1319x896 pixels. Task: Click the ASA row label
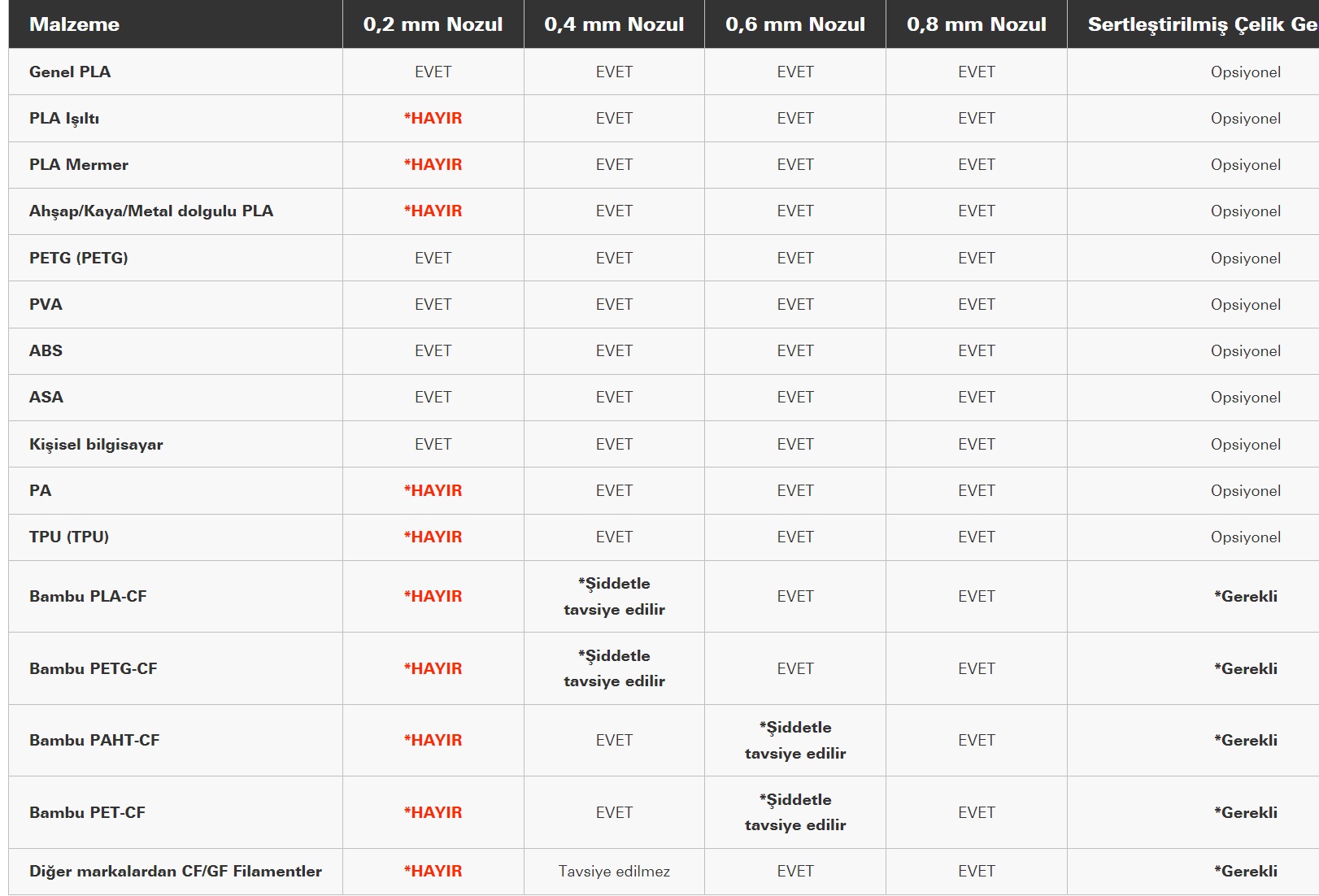click(46, 397)
